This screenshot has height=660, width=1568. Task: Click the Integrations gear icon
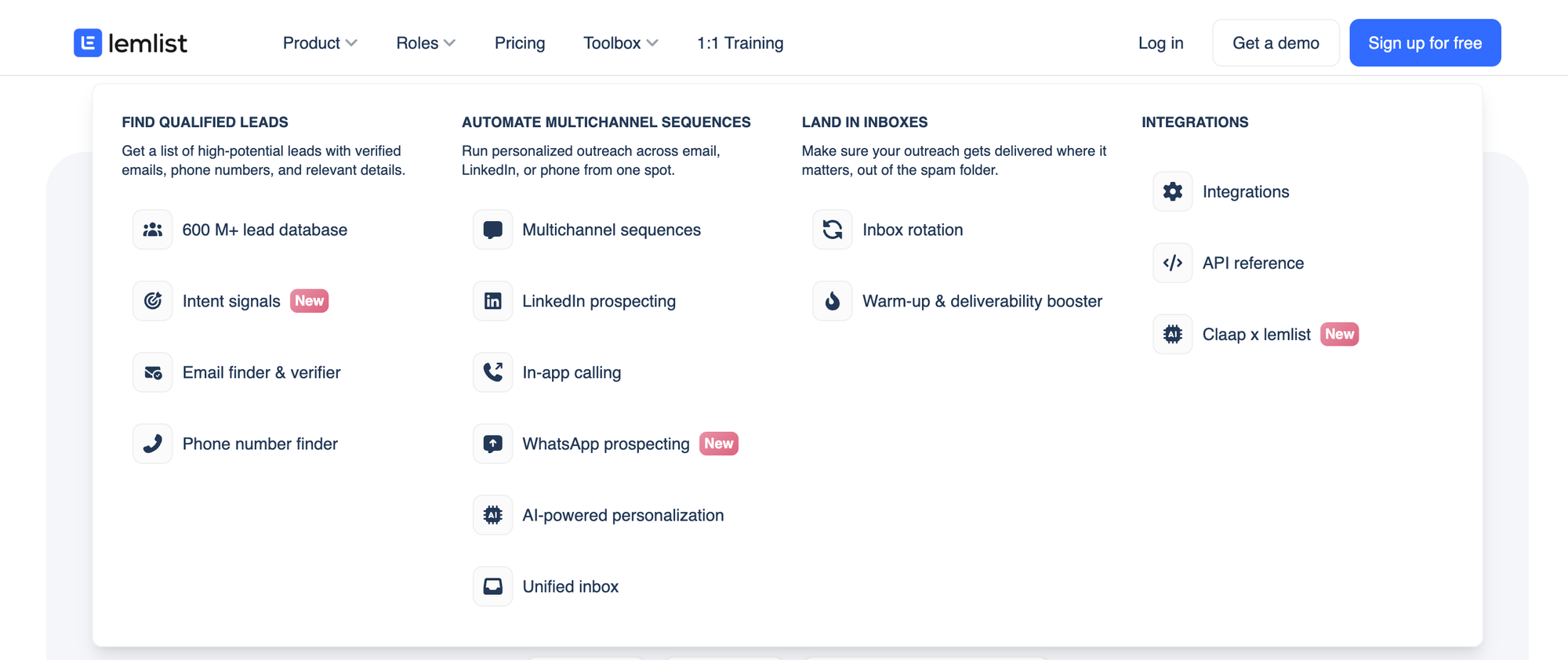[x=1172, y=192]
